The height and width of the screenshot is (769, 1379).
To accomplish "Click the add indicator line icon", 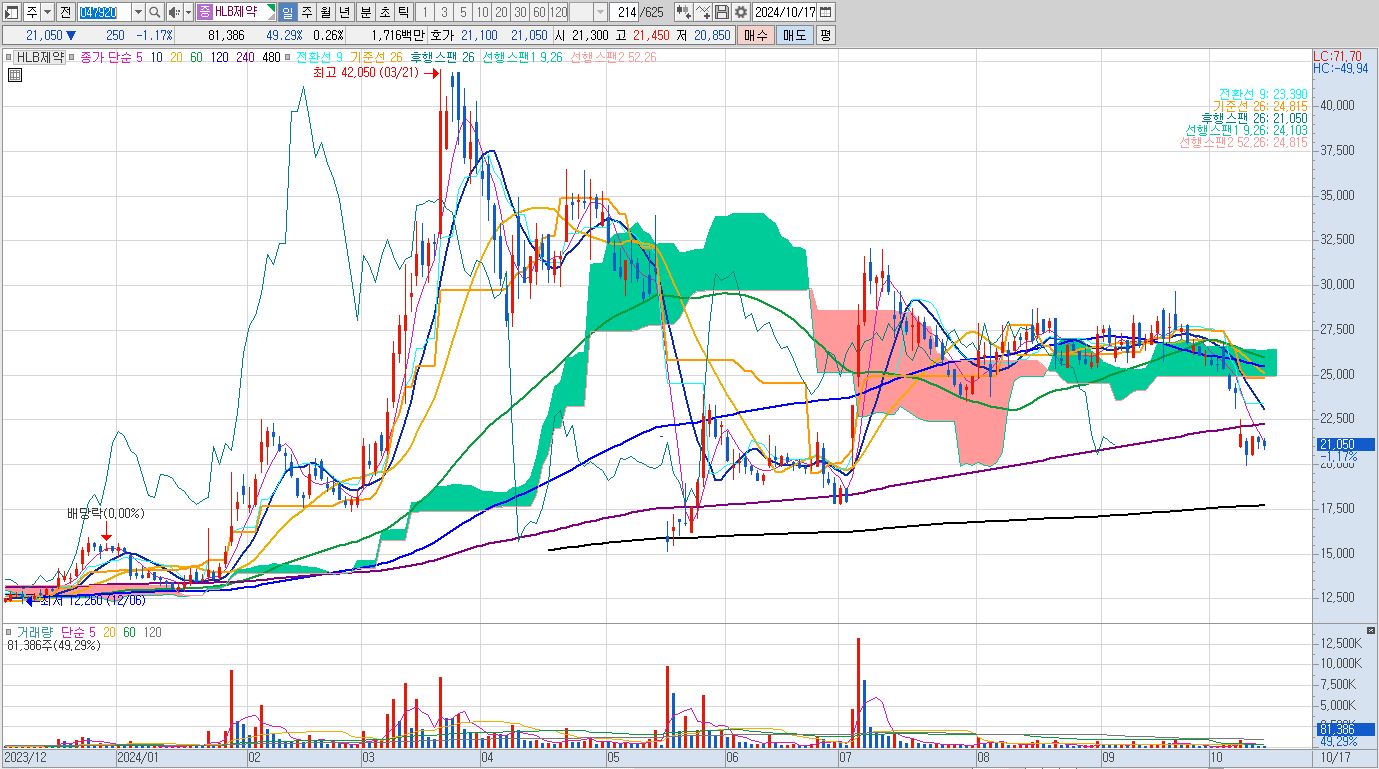I will click(704, 12).
